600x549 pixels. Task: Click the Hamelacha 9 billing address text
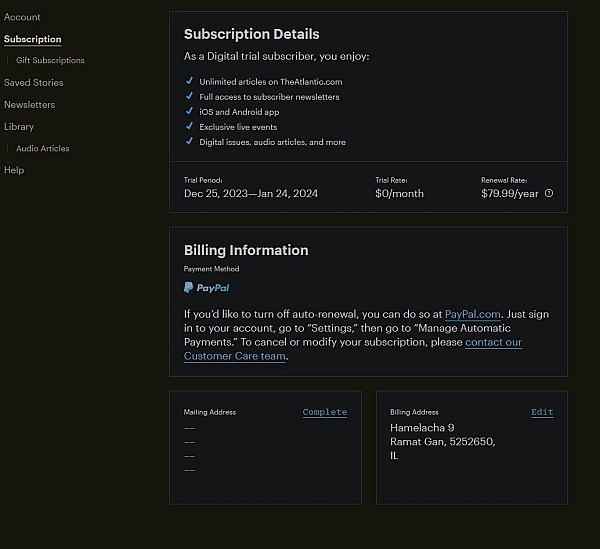(x=422, y=428)
